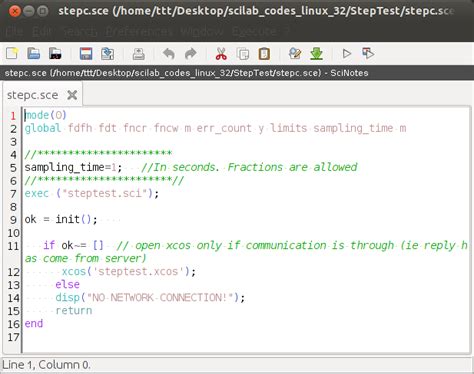
Task: Click line number 17 in the gutter
Action: [x=14, y=337]
